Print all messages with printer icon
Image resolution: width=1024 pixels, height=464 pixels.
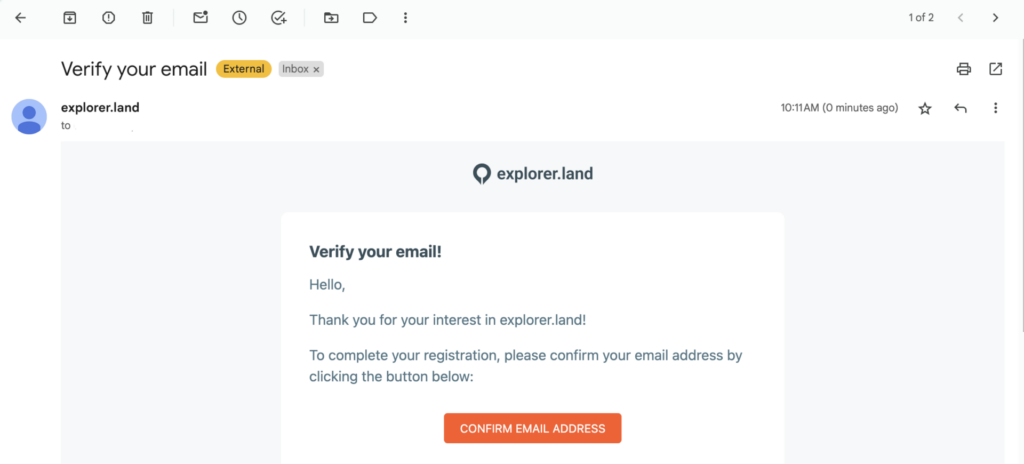tap(964, 69)
